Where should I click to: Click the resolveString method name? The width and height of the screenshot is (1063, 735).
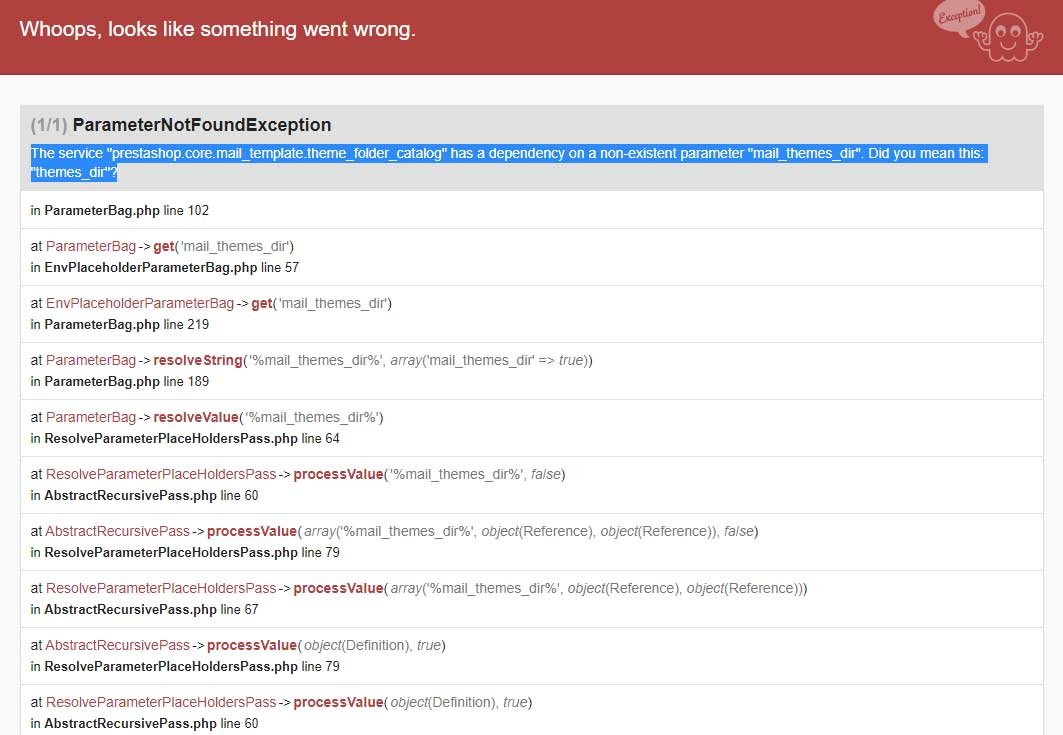click(197, 360)
